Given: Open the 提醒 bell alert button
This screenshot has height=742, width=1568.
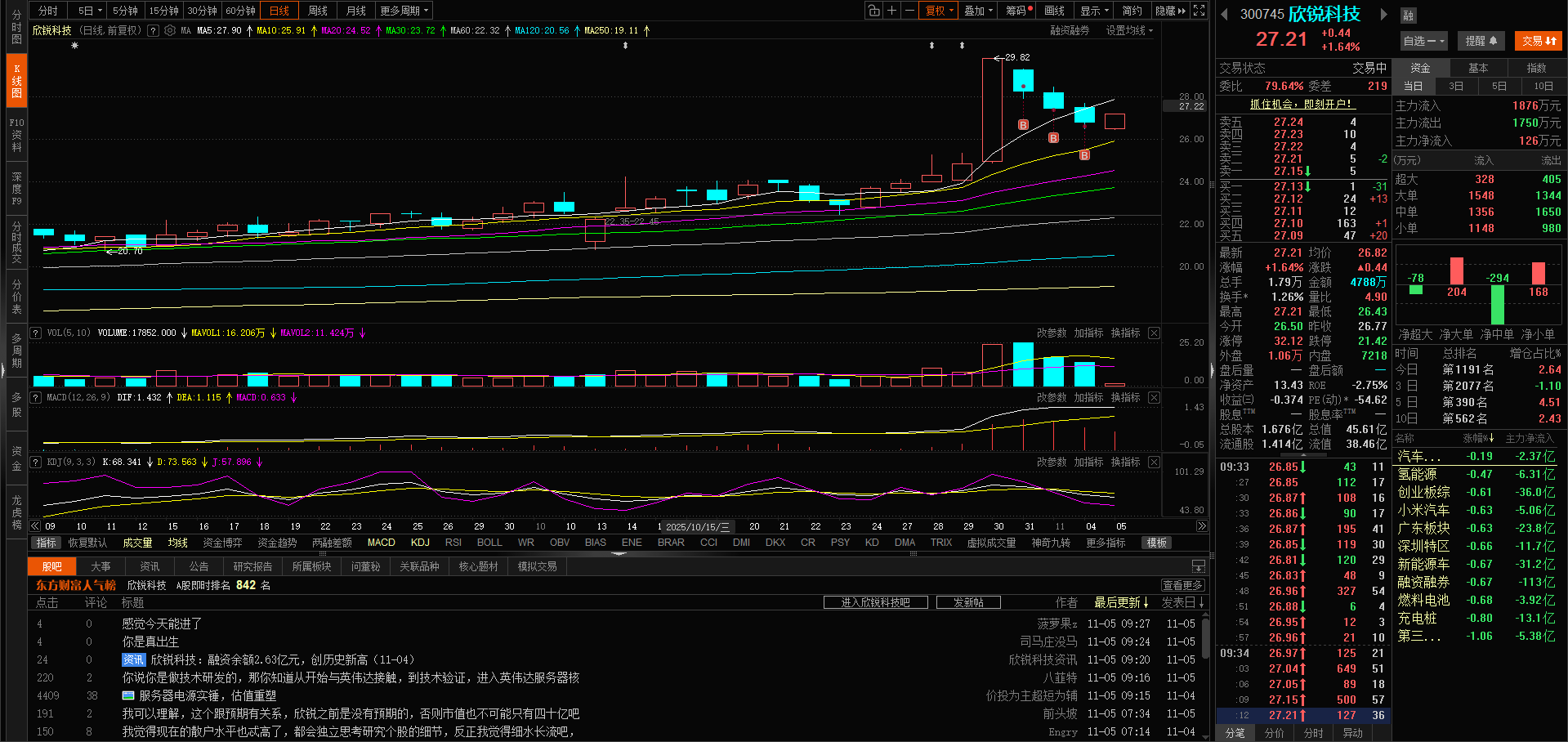Looking at the screenshot, I should coord(1481,41).
